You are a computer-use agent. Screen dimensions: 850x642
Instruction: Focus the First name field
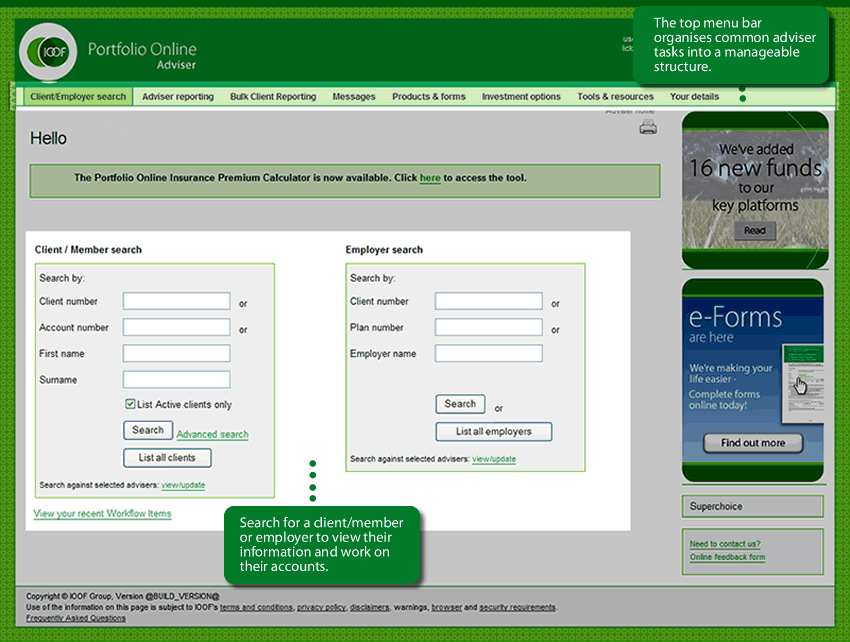tap(177, 353)
